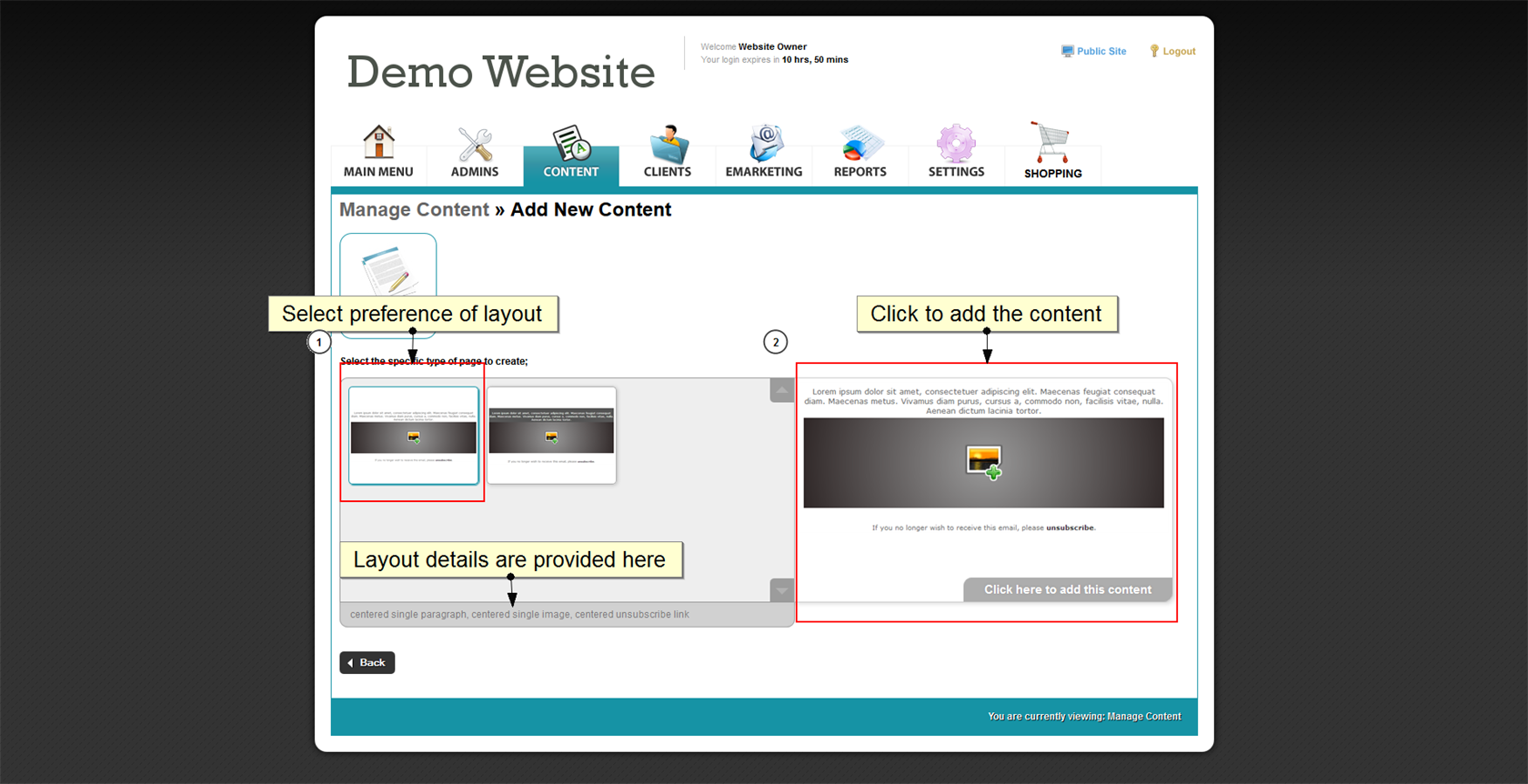1528x784 pixels.
Task: Open the eMarketing envelope icon
Action: coord(764,144)
